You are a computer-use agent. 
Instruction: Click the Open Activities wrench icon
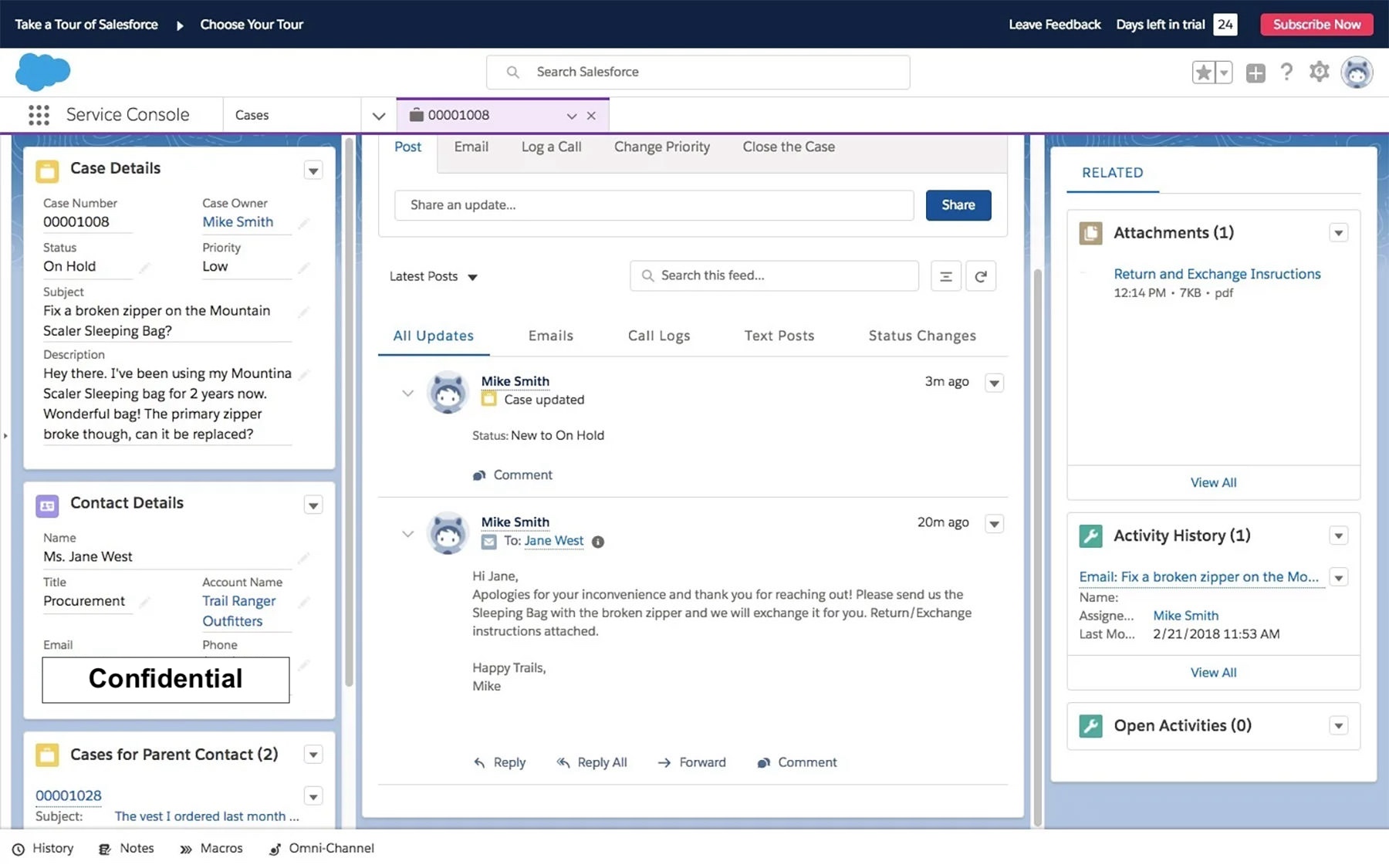click(1090, 726)
